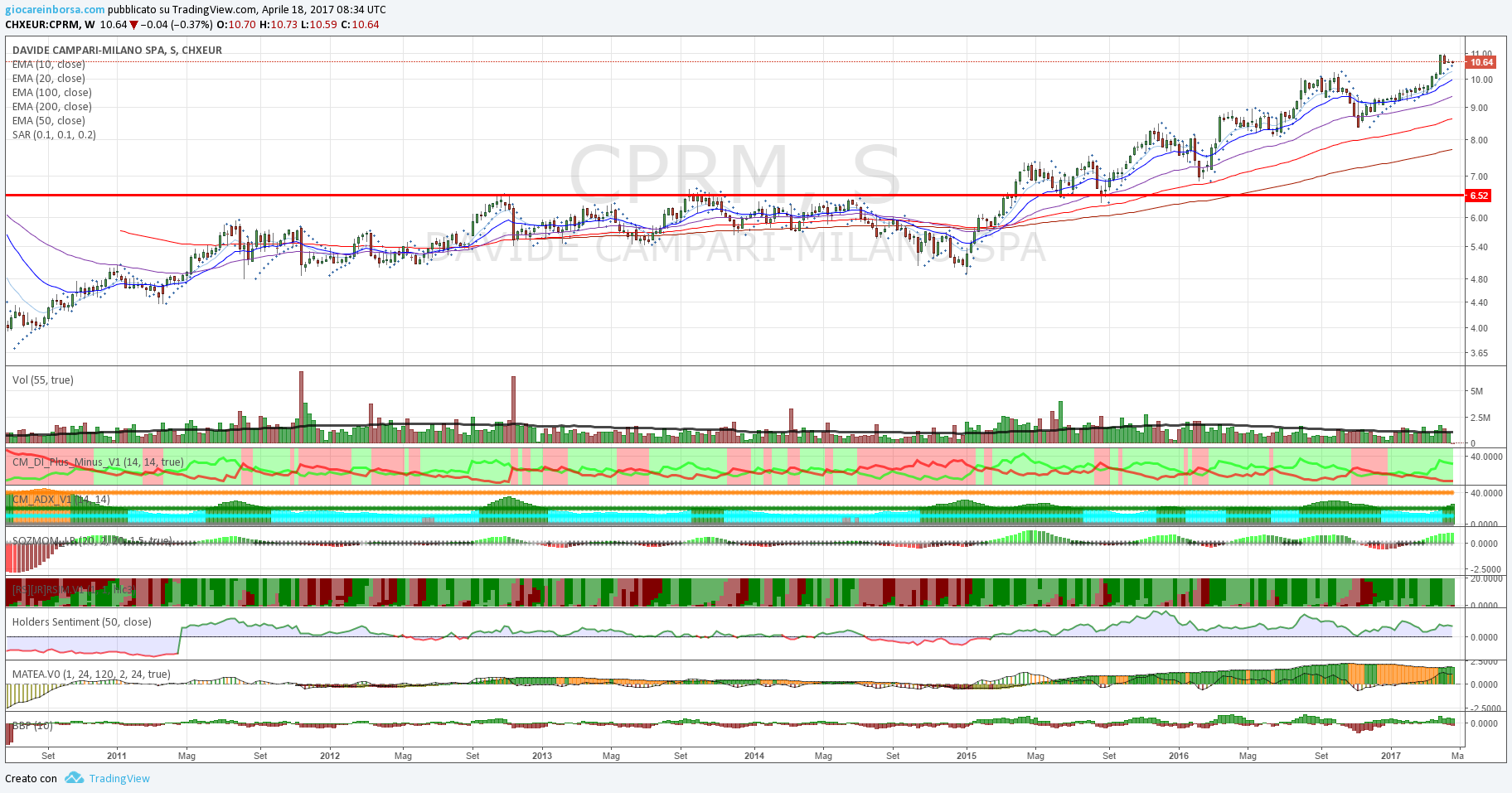Click the 2015 label on time axis
Screen dimensions: 1512x793
967,756
